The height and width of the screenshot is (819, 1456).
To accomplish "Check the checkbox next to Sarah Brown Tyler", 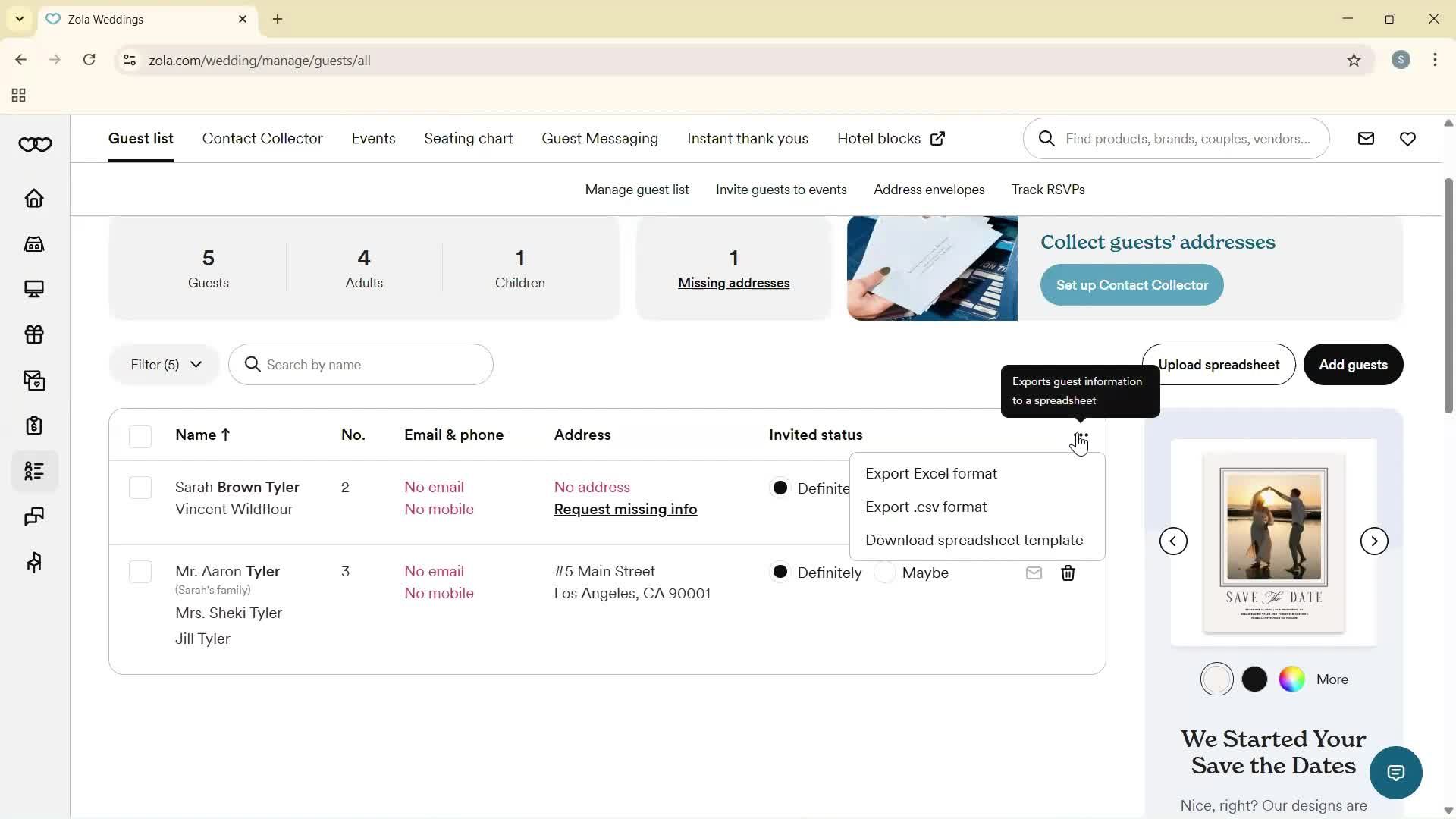I will coord(140,488).
